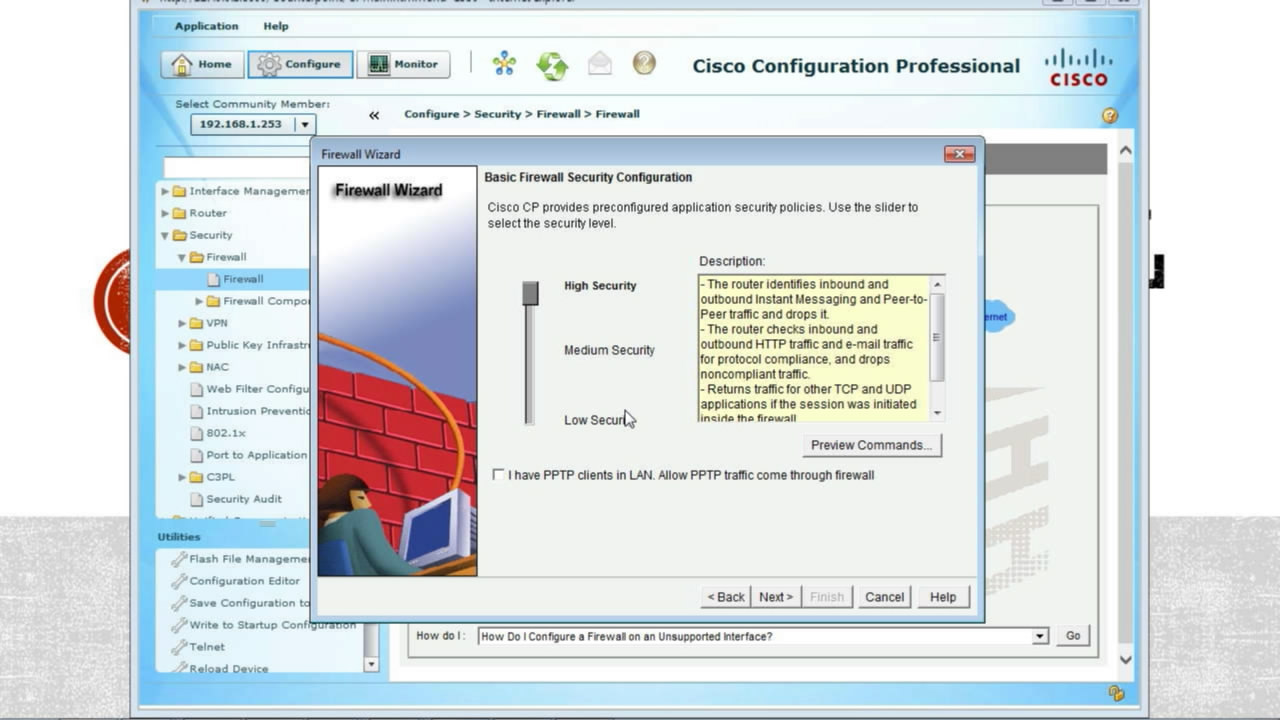Click the Go button
The width and height of the screenshot is (1280, 720).
click(x=1073, y=636)
